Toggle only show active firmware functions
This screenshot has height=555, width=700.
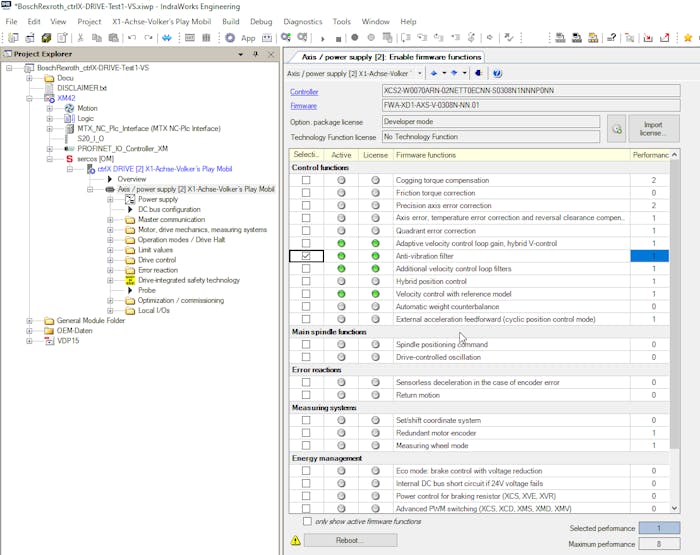[307, 521]
